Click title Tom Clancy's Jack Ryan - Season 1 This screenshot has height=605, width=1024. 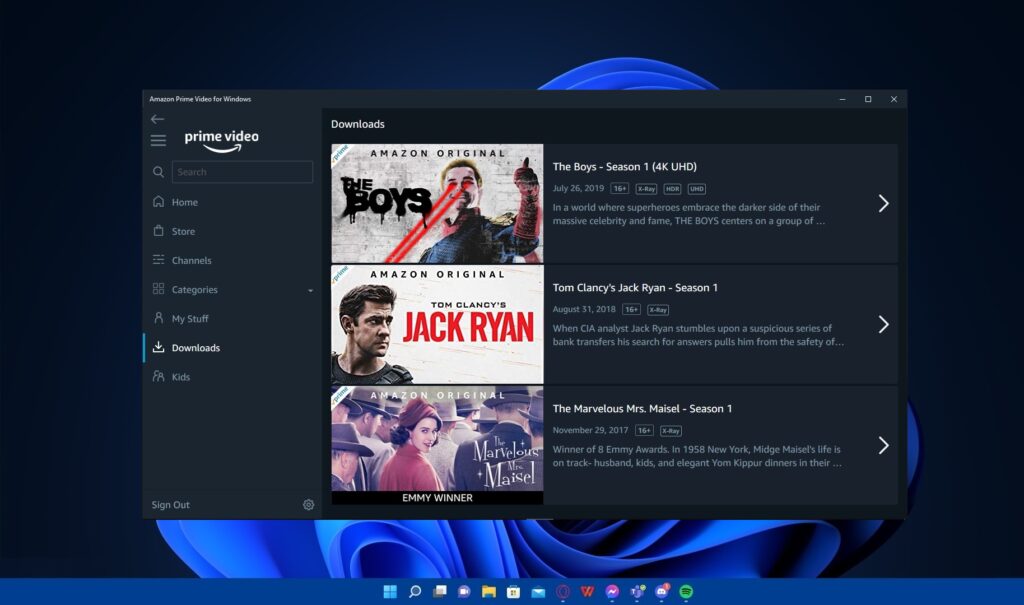click(x=635, y=287)
